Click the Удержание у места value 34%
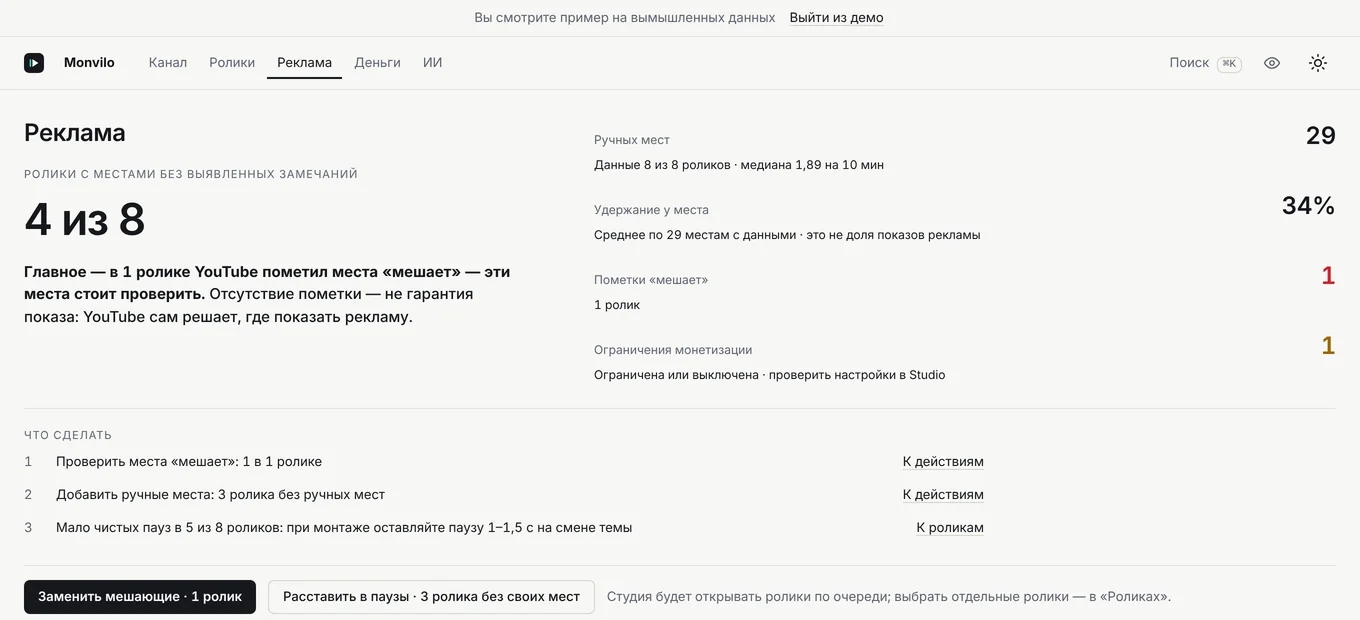 pyautogui.click(x=1308, y=206)
